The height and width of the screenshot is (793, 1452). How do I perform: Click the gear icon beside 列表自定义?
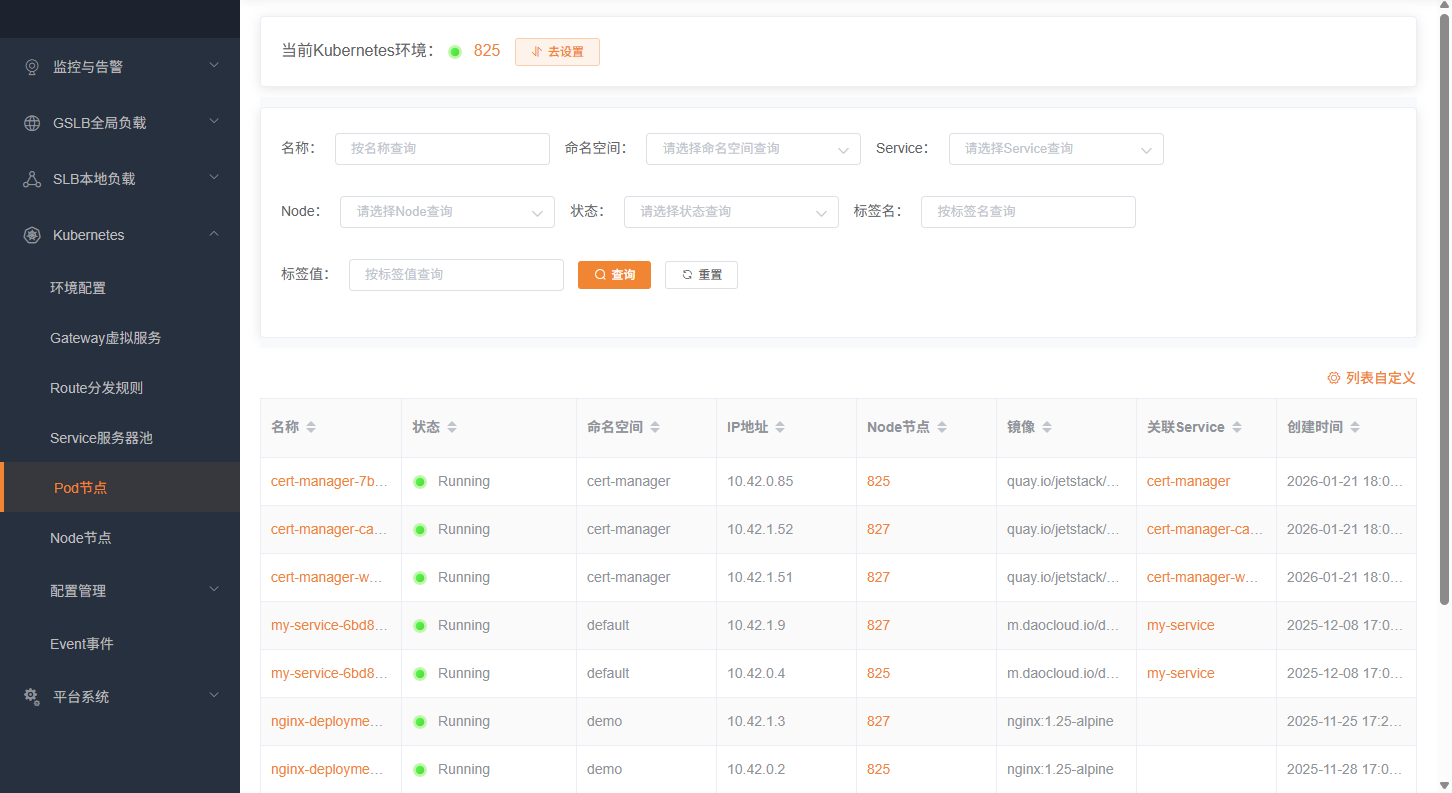[1333, 378]
